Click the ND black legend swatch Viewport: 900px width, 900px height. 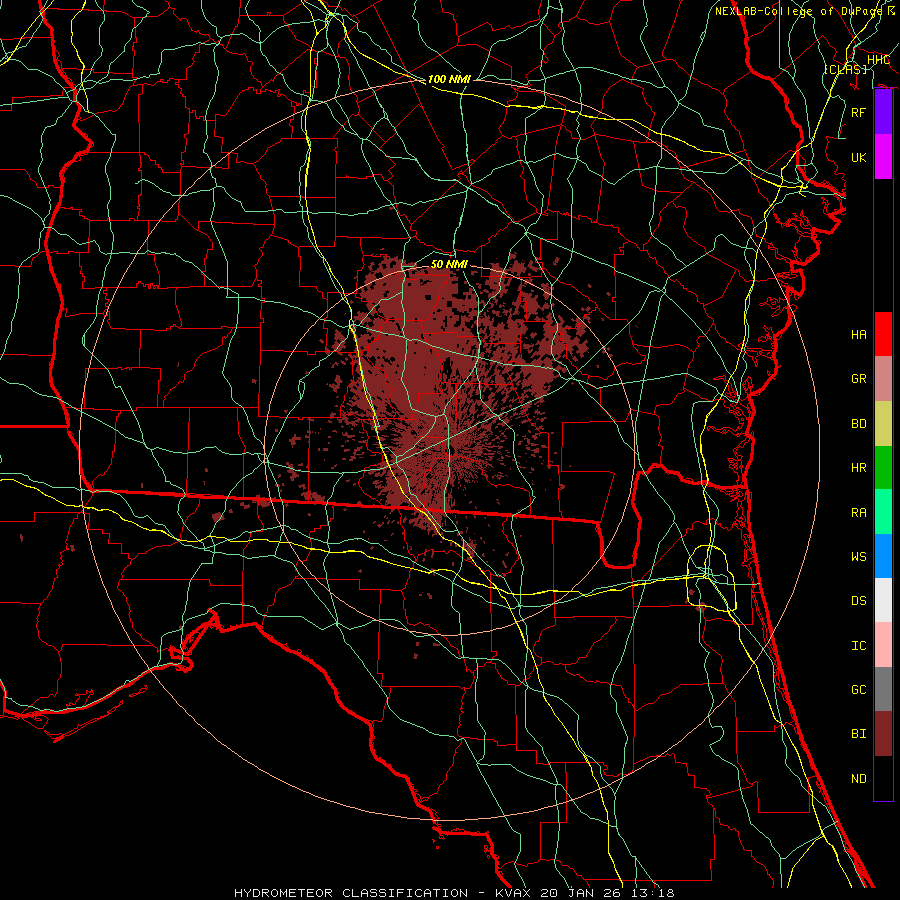[883, 778]
